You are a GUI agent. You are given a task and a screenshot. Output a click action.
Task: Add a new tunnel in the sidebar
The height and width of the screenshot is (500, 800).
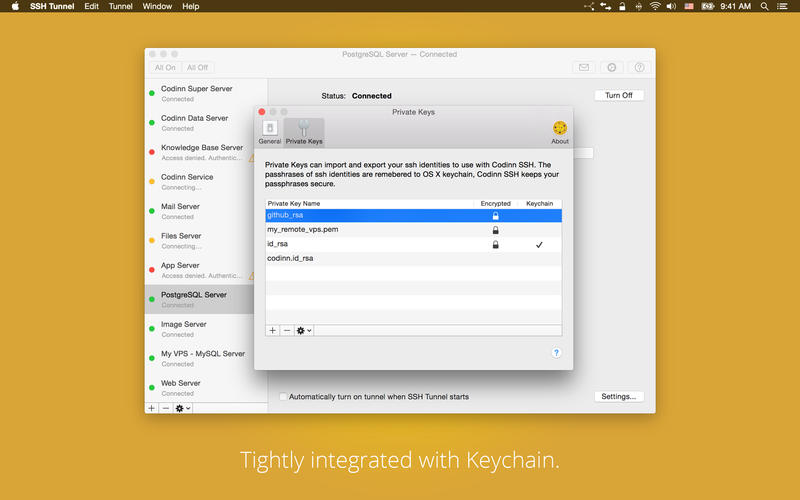[x=152, y=408]
